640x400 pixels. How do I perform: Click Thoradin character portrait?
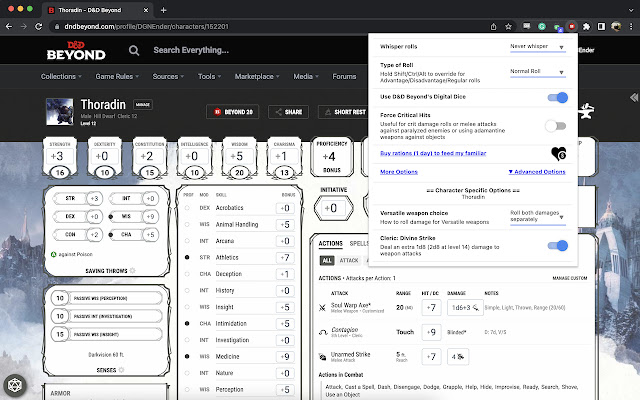(60, 111)
